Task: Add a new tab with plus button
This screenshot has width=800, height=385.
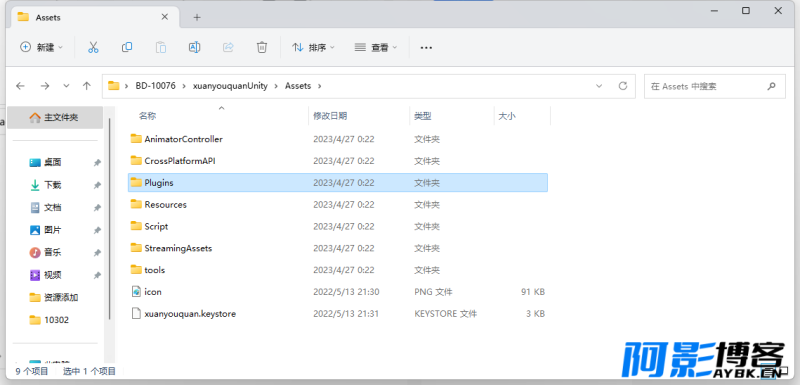Action: point(197,17)
